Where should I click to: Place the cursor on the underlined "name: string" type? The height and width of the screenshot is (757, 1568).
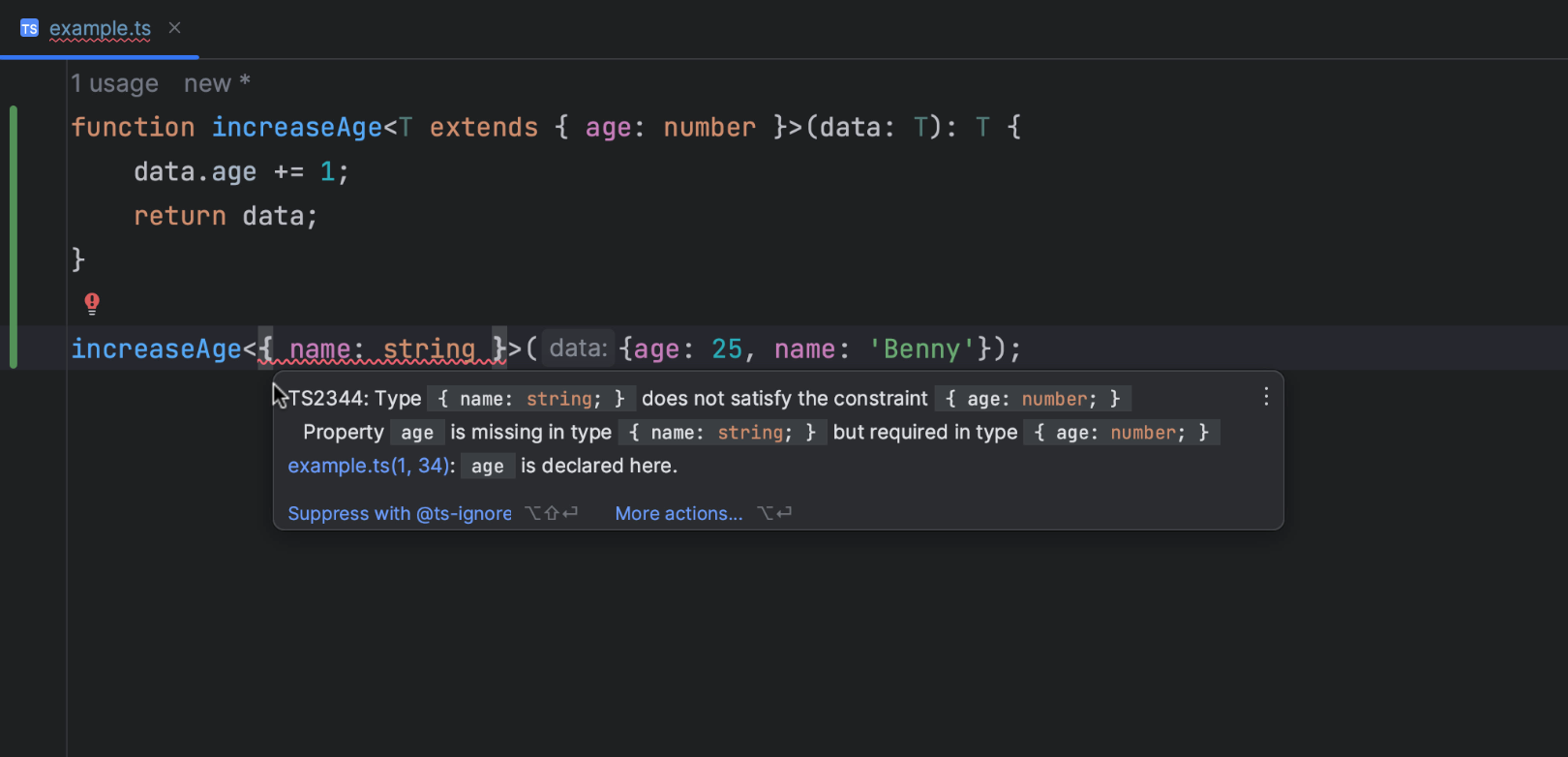click(382, 349)
